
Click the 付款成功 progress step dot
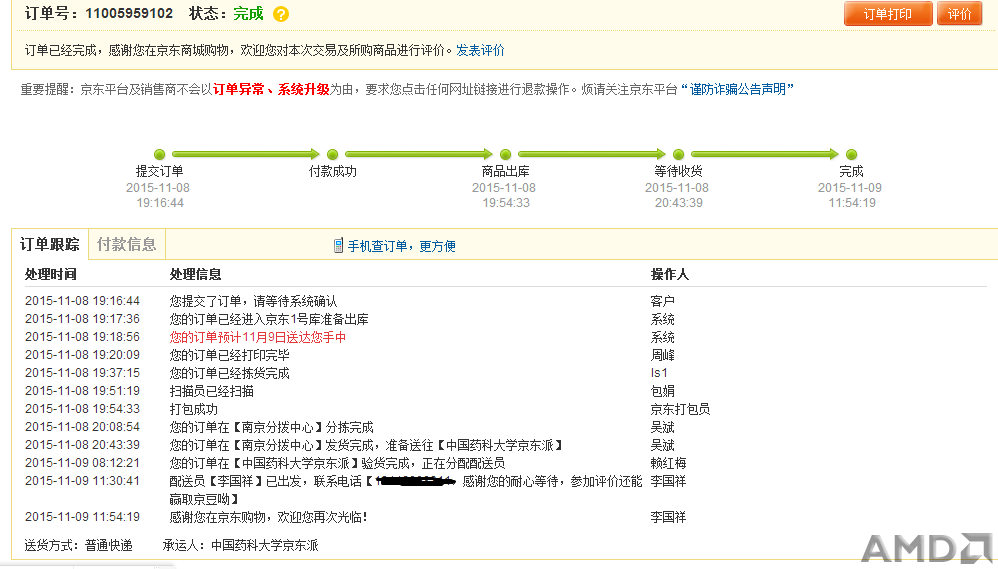pos(332,154)
